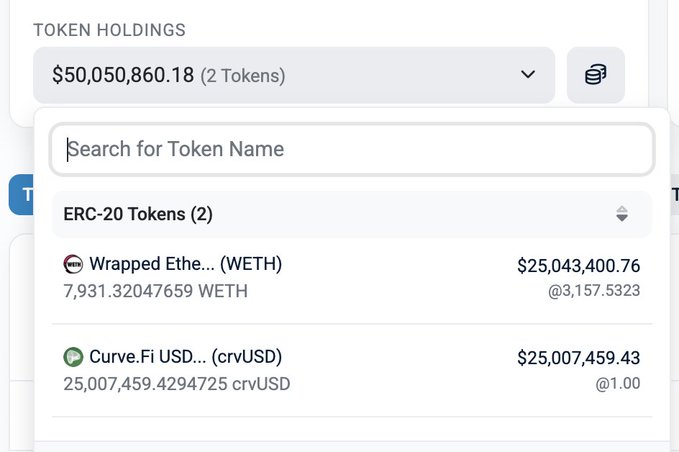
Task: Expand the token holdings dropdown chevron
Action: 528,75
